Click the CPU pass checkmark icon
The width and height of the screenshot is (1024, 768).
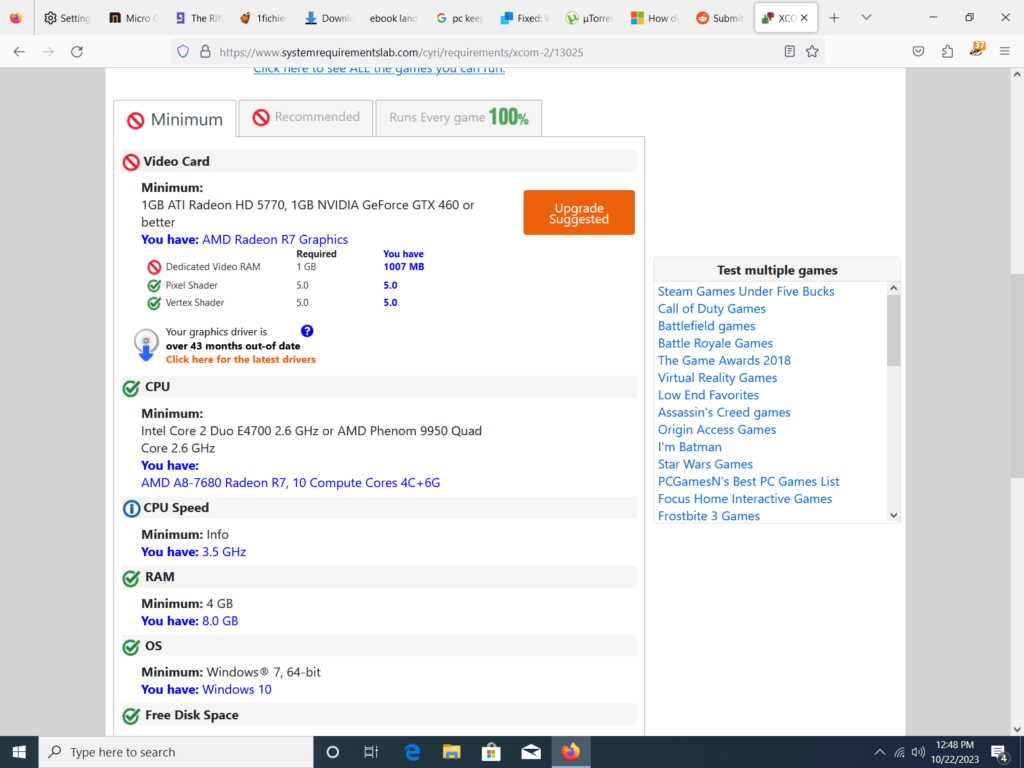pyautogui.click(x=131, y=388)
